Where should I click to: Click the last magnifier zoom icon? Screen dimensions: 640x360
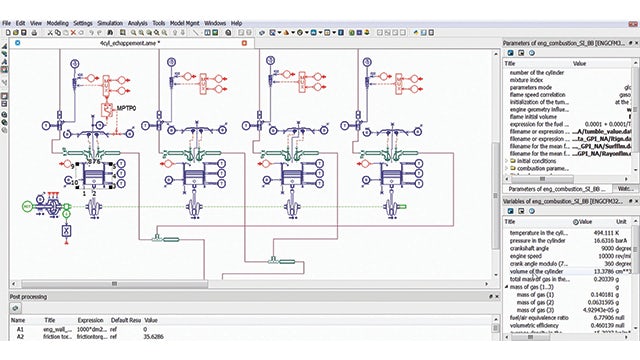tap(164, 33)
